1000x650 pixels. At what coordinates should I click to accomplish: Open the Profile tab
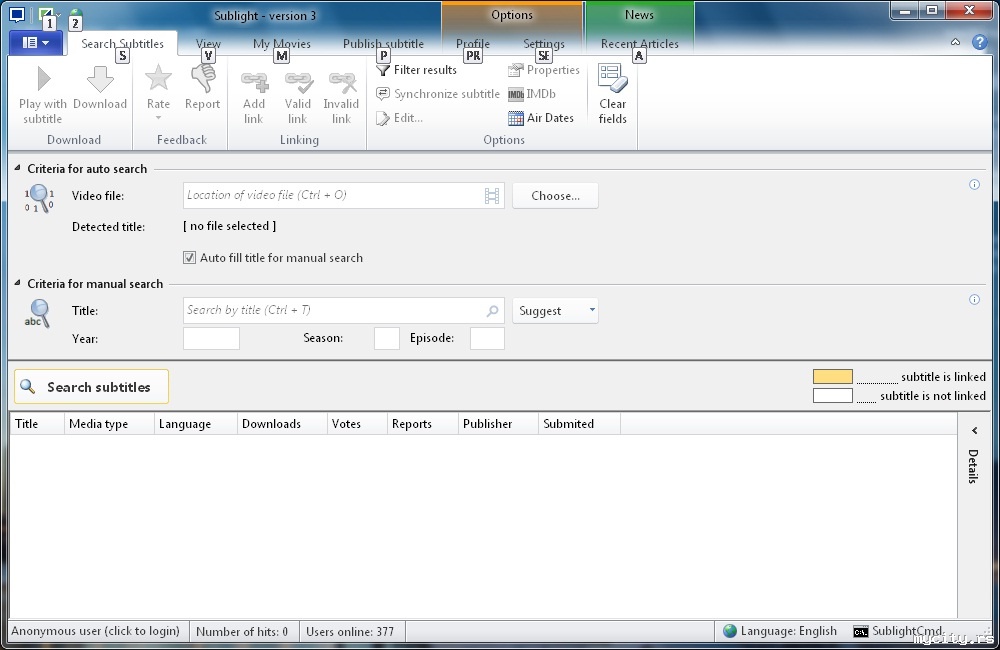473,43
